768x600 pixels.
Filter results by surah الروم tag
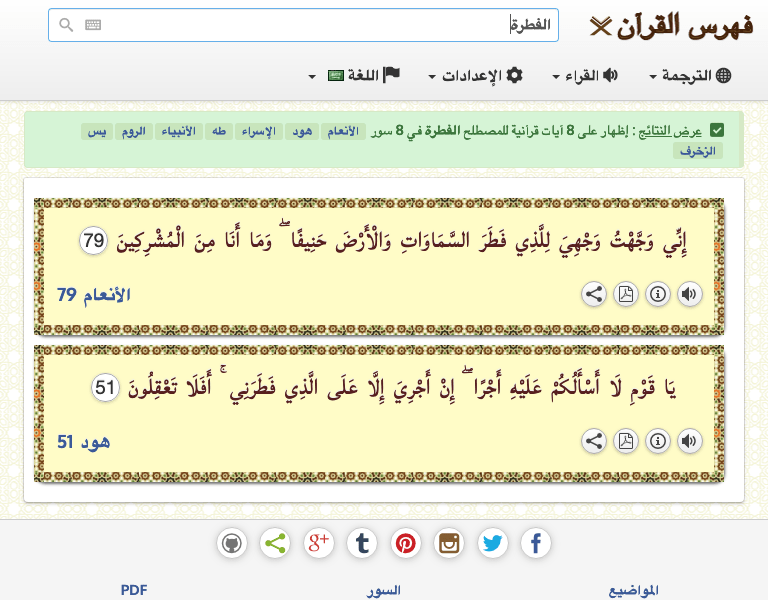click(134, 131)
